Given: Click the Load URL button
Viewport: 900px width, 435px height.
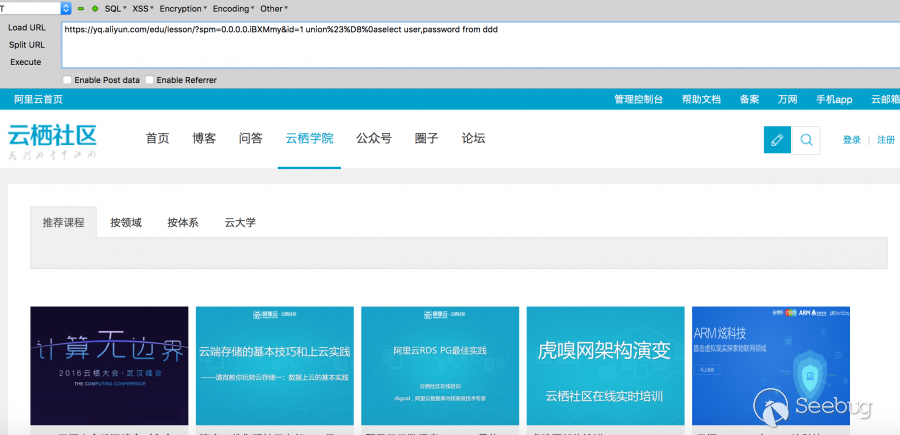Looking at the screenshot, I should [x=26, y=27].
